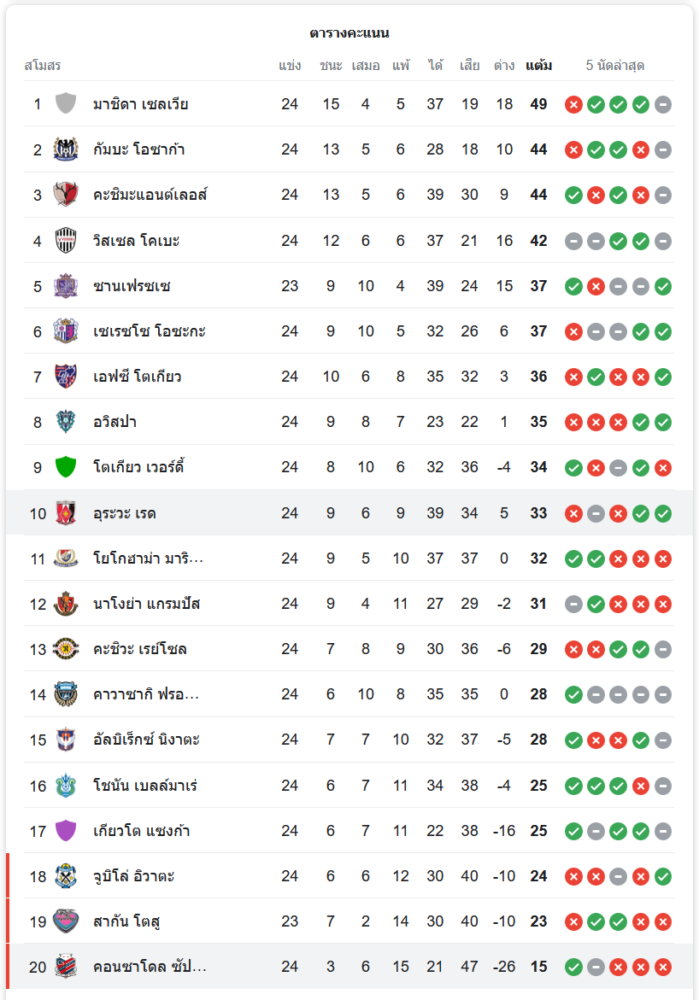699x1000 pixels.
Task: Click the Kashiwa Reysol club crest
Action: [x=66, y=649]
